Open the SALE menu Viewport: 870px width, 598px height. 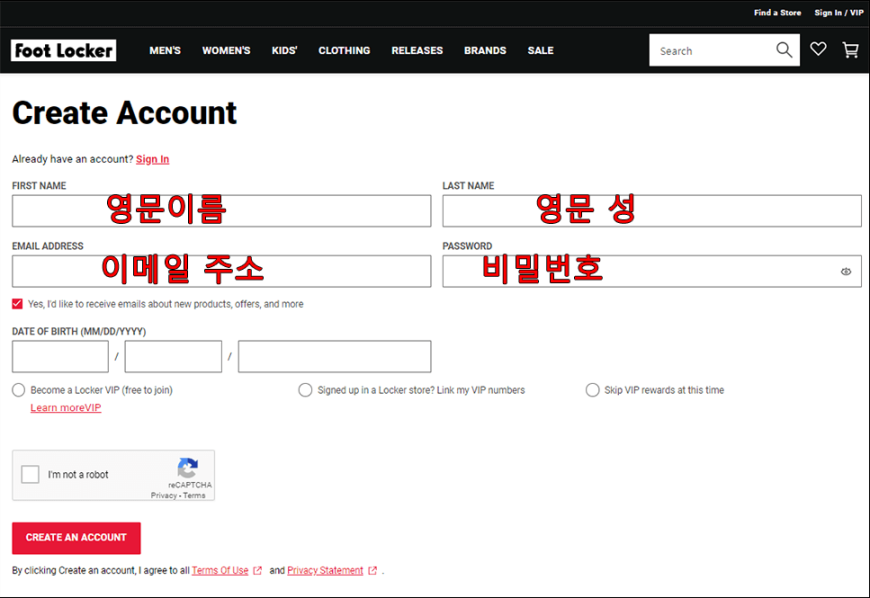coord(540,50)
